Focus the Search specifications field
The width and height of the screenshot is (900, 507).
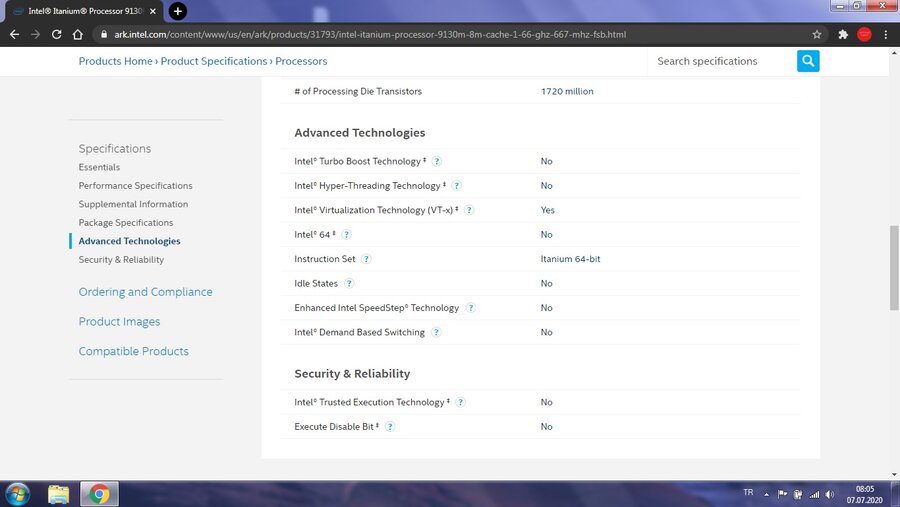click(721, 61)
